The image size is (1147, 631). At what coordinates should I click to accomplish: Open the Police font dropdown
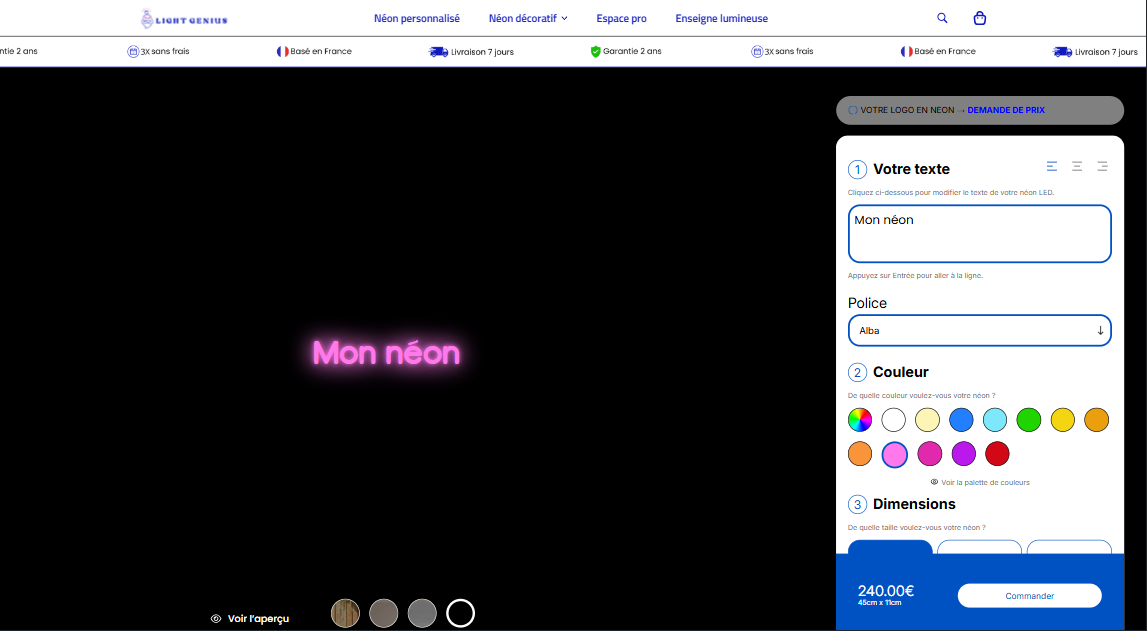point(979,331)
